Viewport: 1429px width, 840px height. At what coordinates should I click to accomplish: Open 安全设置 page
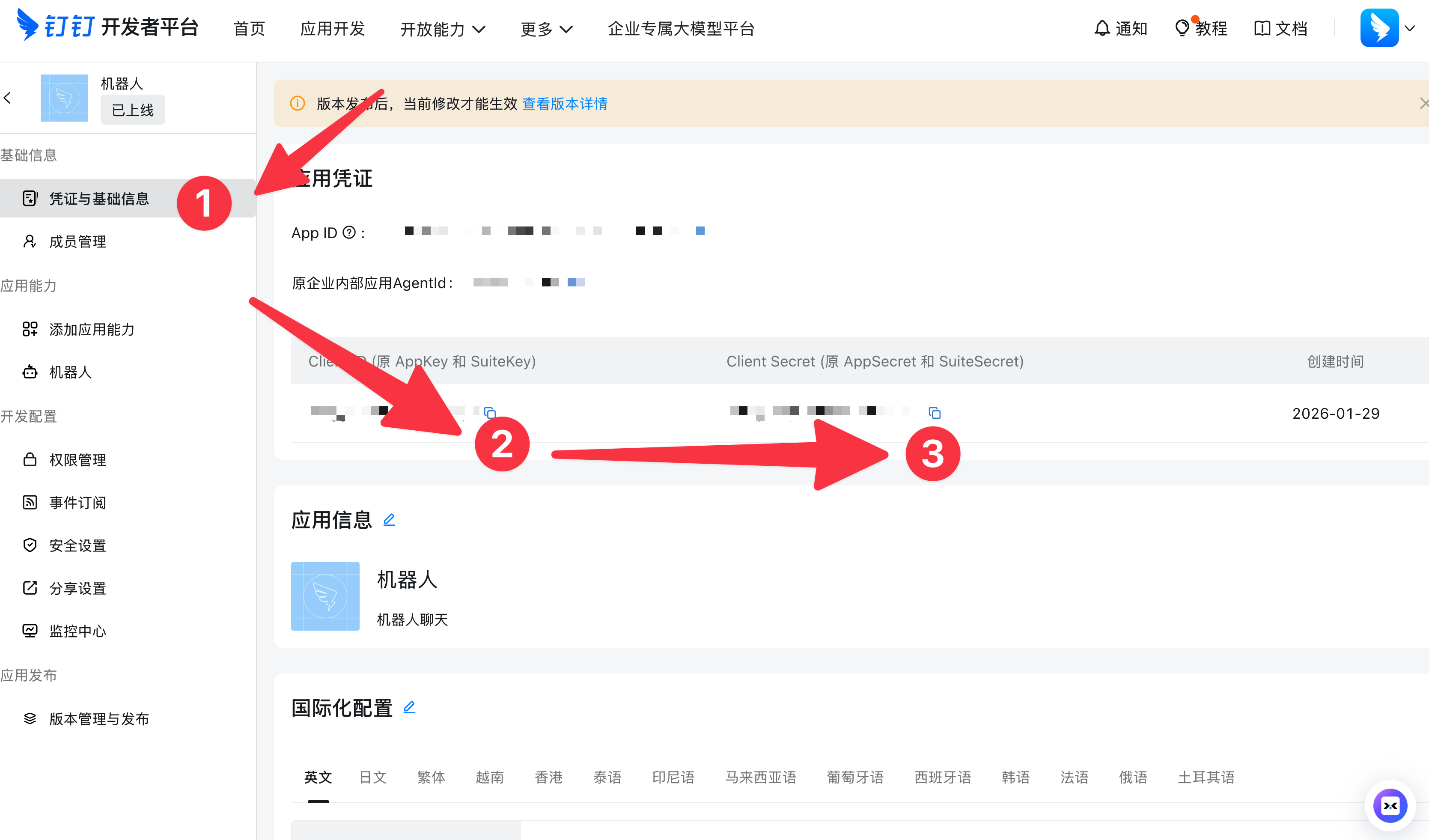[x=77, y=545]
